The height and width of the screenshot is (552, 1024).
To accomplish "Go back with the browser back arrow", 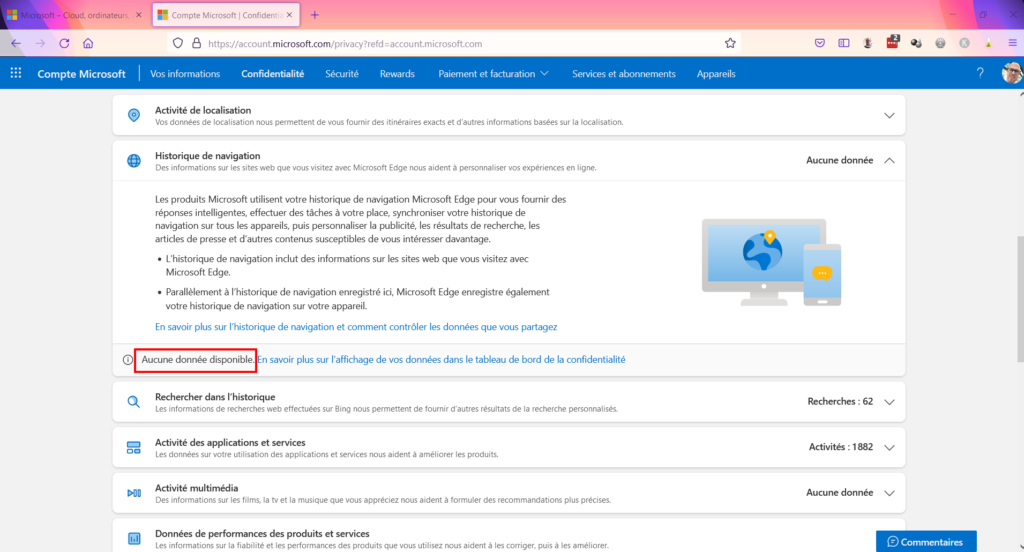I will pyautogui.click(x=16, y=43).
